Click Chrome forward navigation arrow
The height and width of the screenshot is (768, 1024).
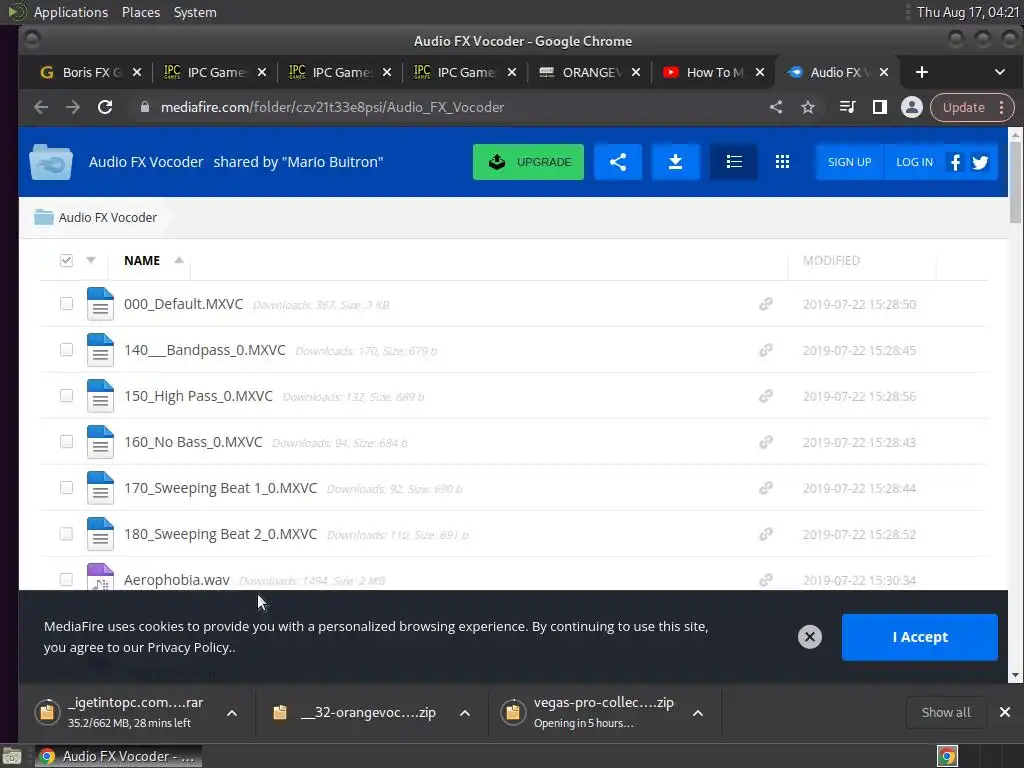click(72, 107)
